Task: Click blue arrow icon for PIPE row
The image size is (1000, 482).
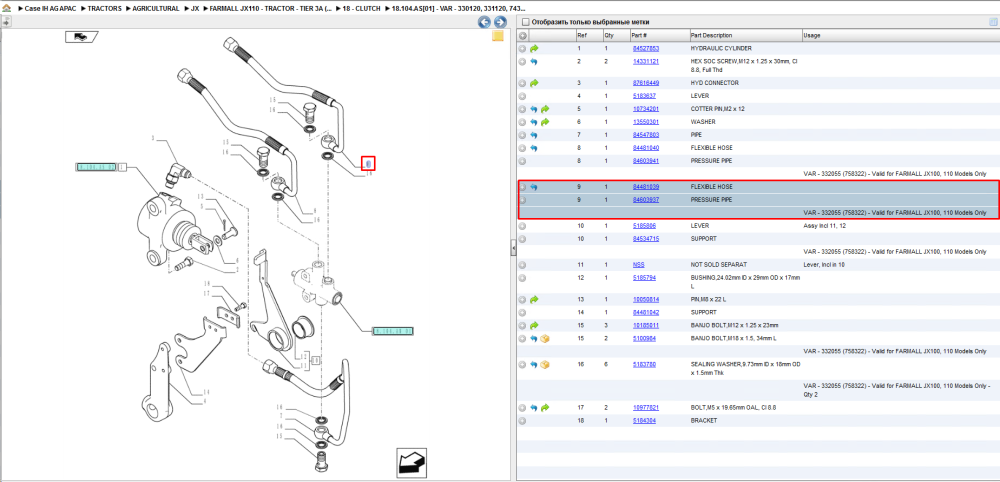Action: click(x=534, y=135)
